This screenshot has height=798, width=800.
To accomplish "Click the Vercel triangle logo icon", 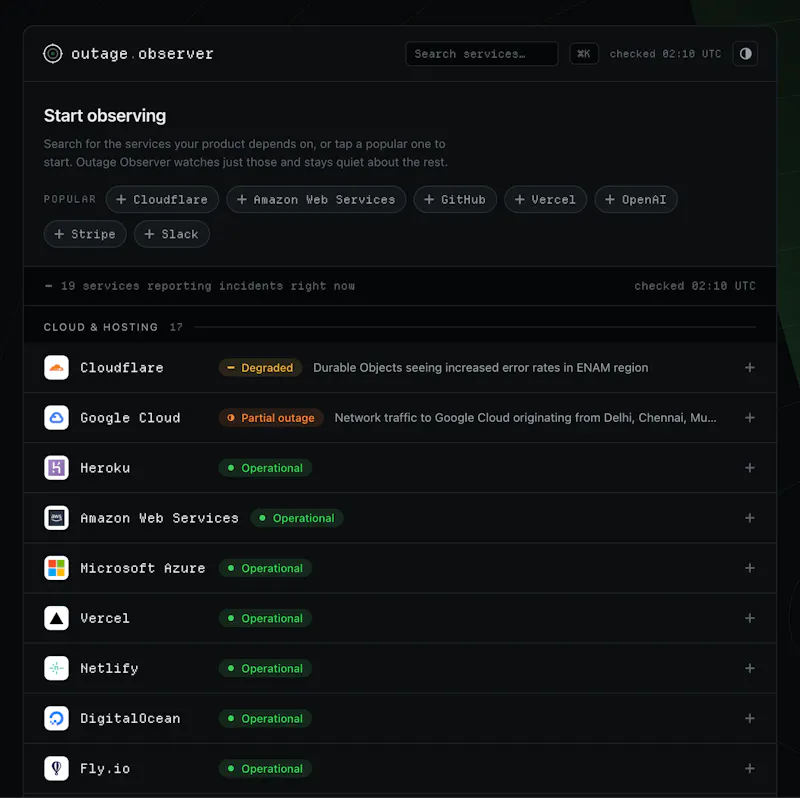I will click(x=57, y=618).
